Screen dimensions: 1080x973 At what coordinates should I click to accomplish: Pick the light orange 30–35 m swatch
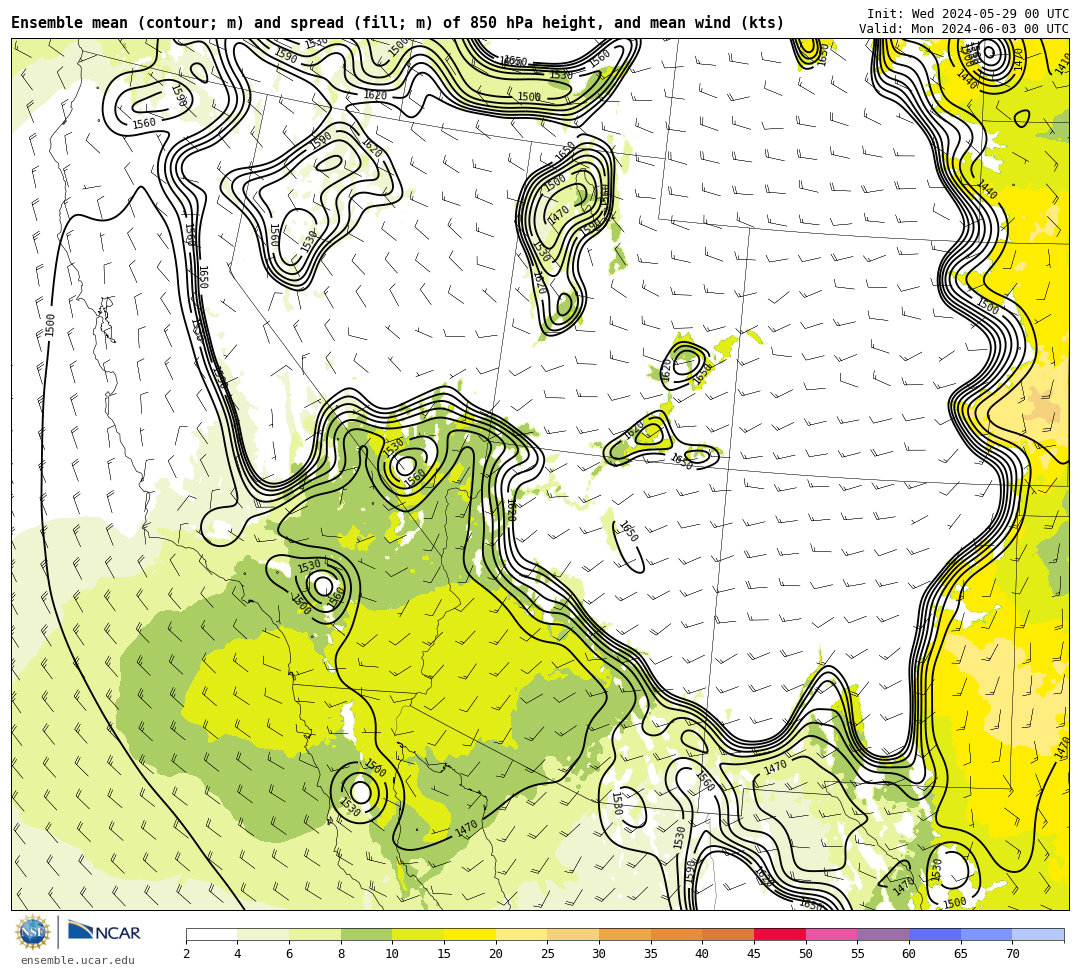tap(625, 934)
